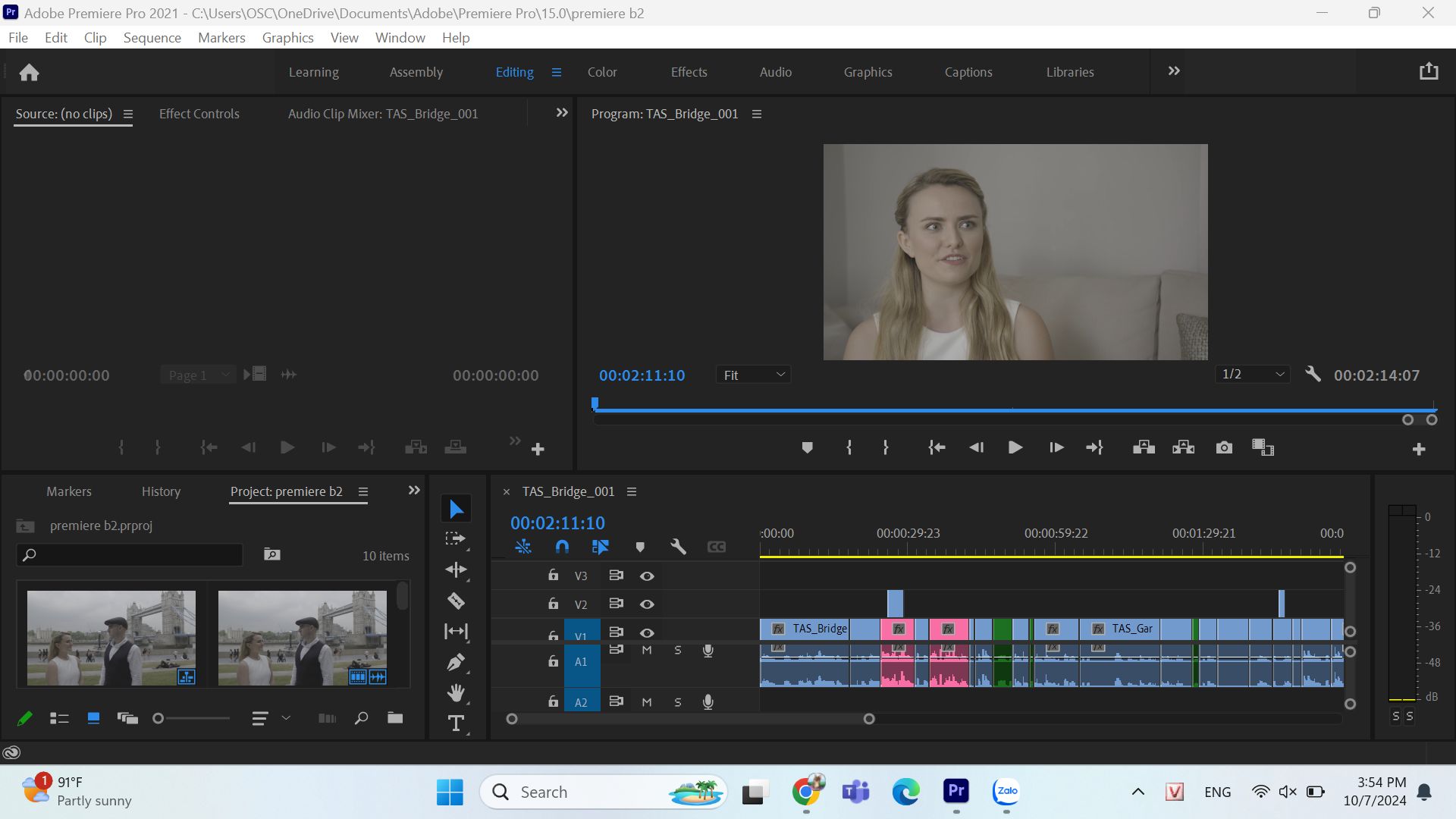Screen dimensions: 1456x819
Task: Toggle track lock on V2
Action: coord(554,604)
